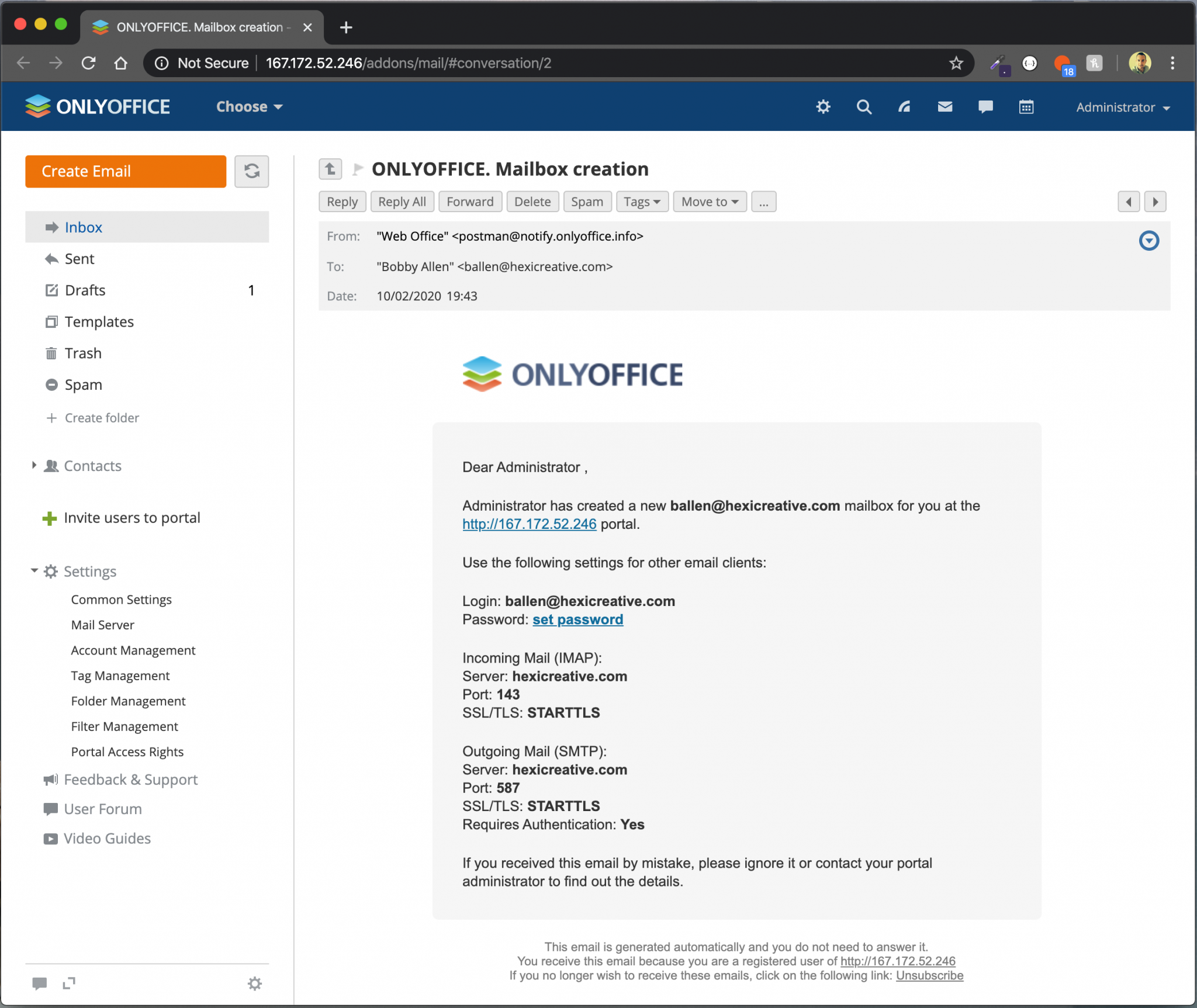Open the mail envelope icon in header
This screenshot has height=1008, width=1197.
(x=945, y=107)
